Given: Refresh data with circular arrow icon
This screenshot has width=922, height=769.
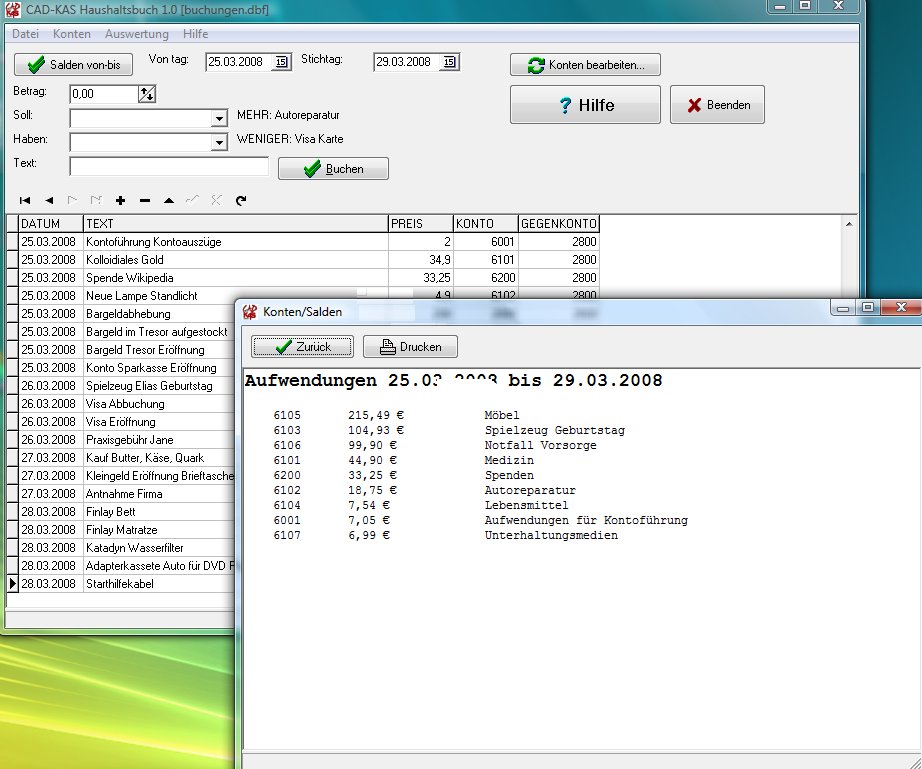Looking at the screenshot, I should [x=241, y=201].
